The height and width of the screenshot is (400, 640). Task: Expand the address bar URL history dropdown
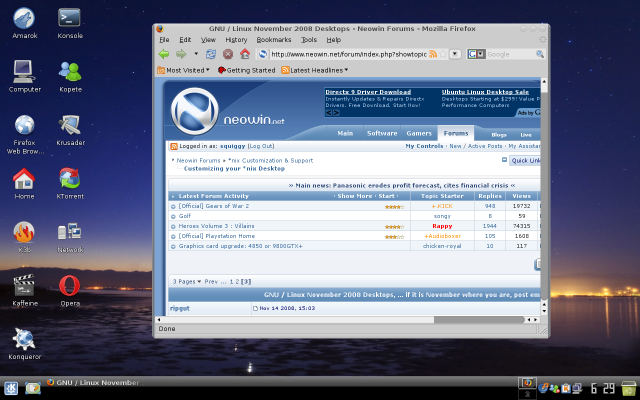point(455,54)
